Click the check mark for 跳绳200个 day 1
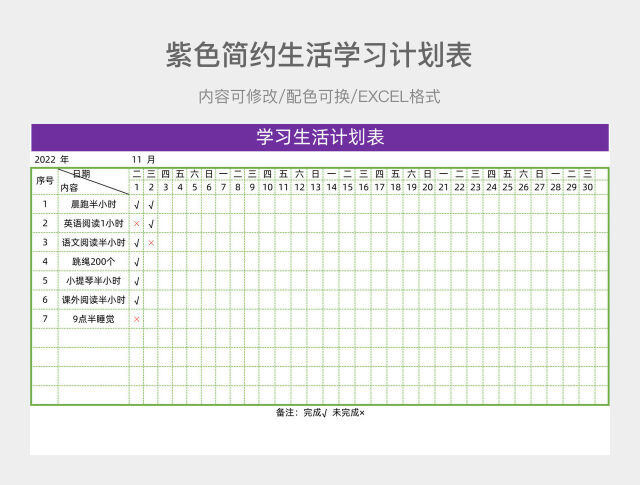Screen dimensions: 640x485 (x=137, y=262)
